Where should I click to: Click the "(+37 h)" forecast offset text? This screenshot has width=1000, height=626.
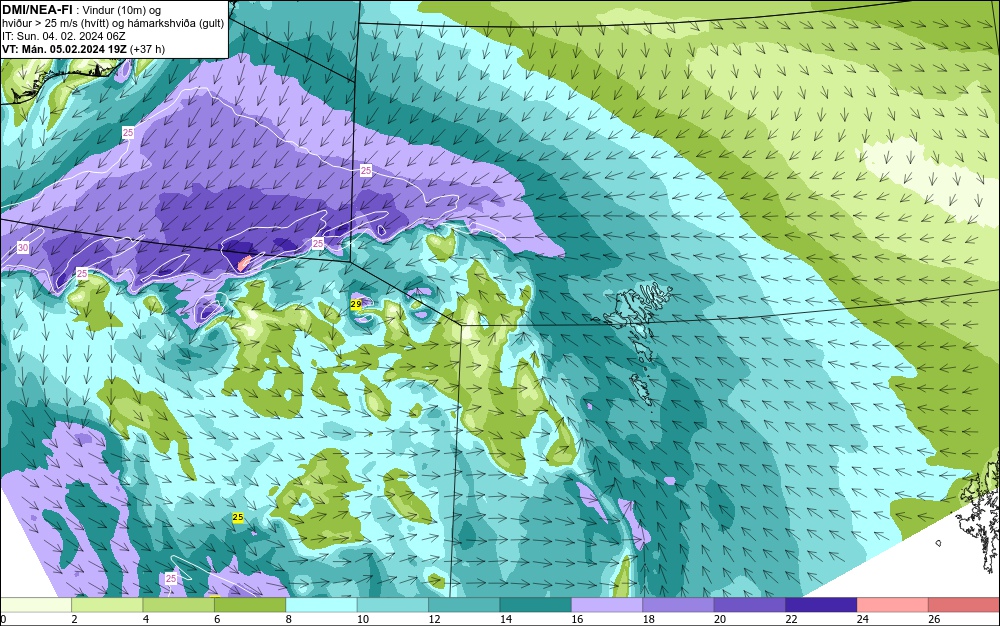[x=147, y=49]
